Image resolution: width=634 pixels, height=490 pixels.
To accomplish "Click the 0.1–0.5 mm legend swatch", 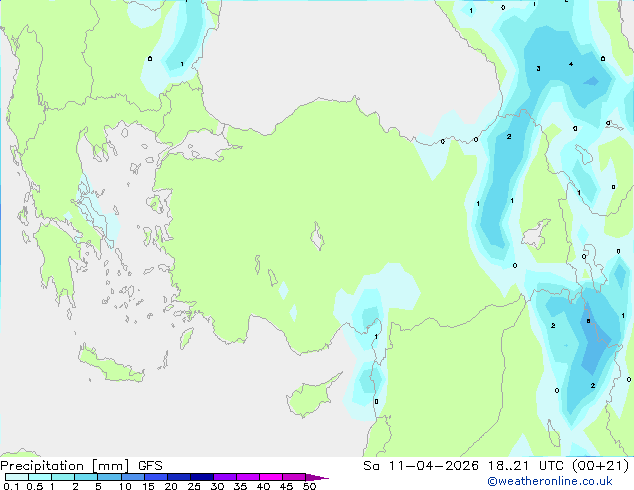I will tap(17, 477).
